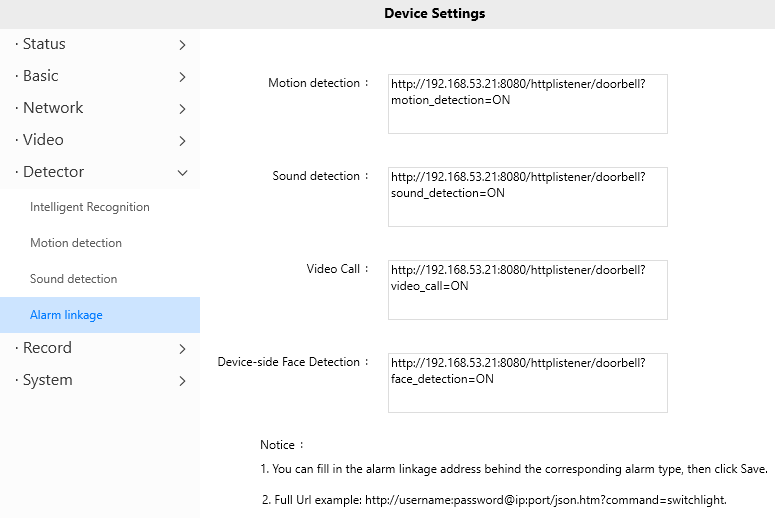Focus the Video Call URL text box

point(527,289)
